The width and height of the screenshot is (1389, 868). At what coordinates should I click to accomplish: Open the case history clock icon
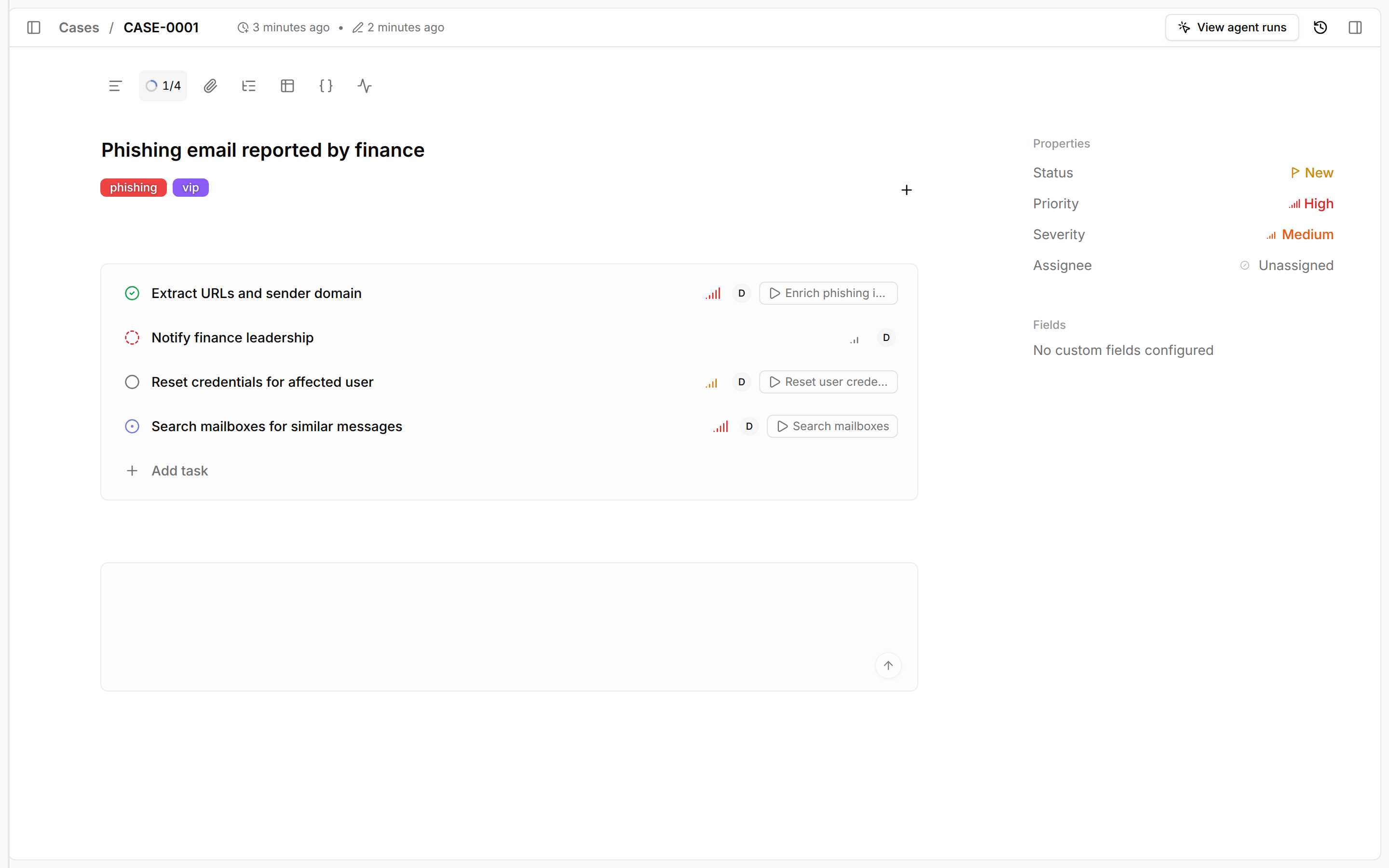[1320, 27]
